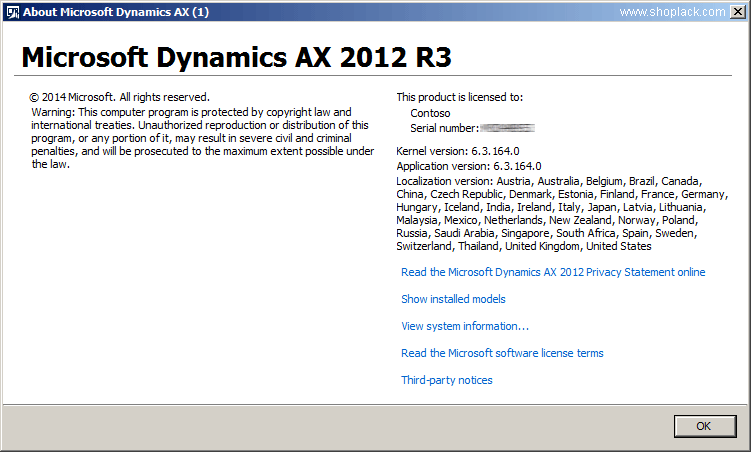Image resolution: width=751 pixels, height=452 pixels.
Task: Click the title bar caption text
Action: coord(116,12)
